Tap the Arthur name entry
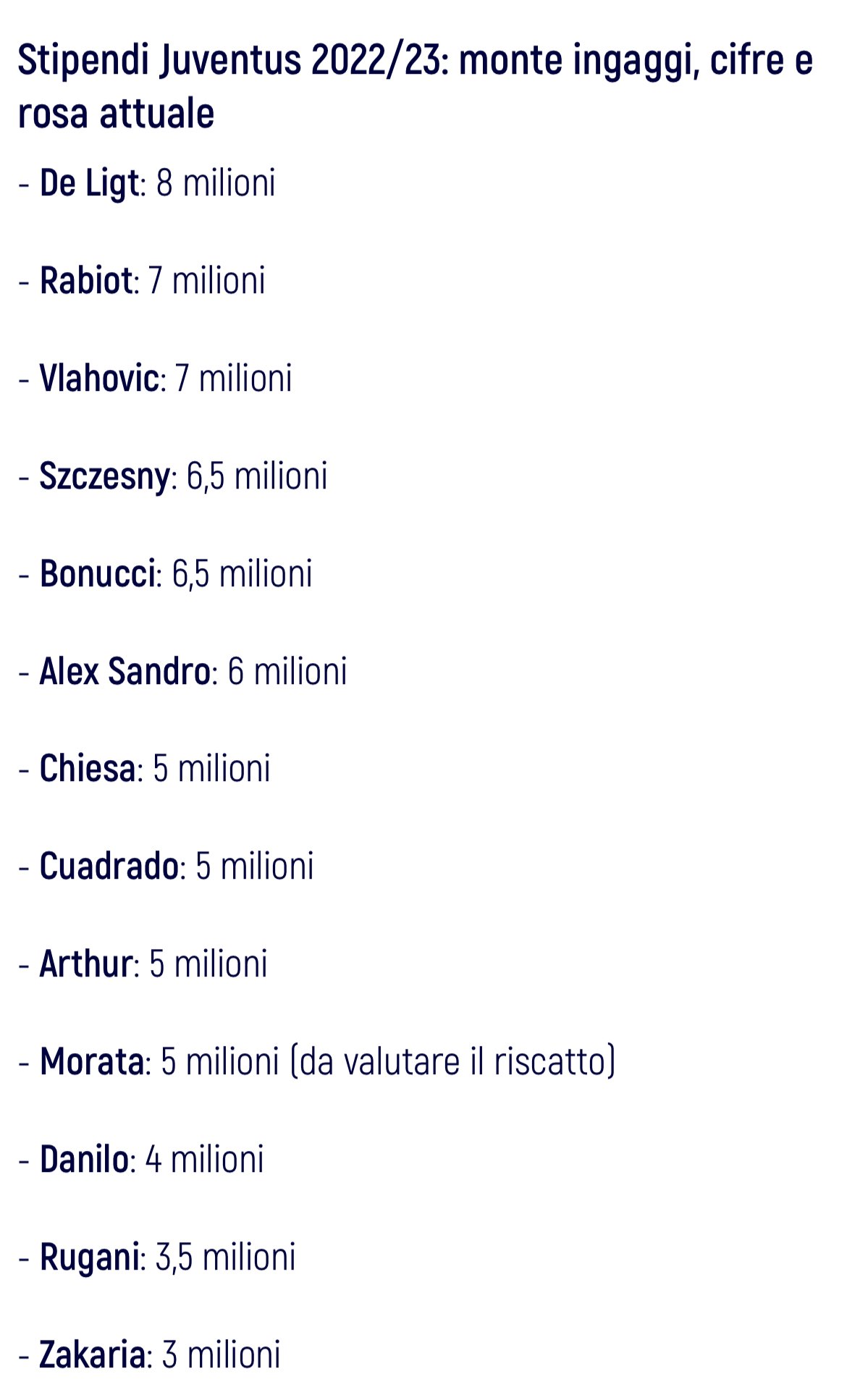The image size is (847, 1400). pos(85,963)
